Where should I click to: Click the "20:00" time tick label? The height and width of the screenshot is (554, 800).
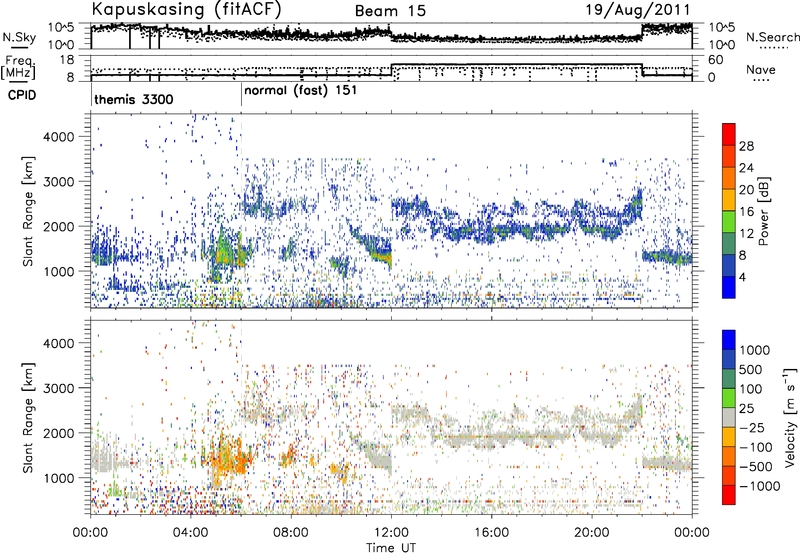click(x=592, y=533)
